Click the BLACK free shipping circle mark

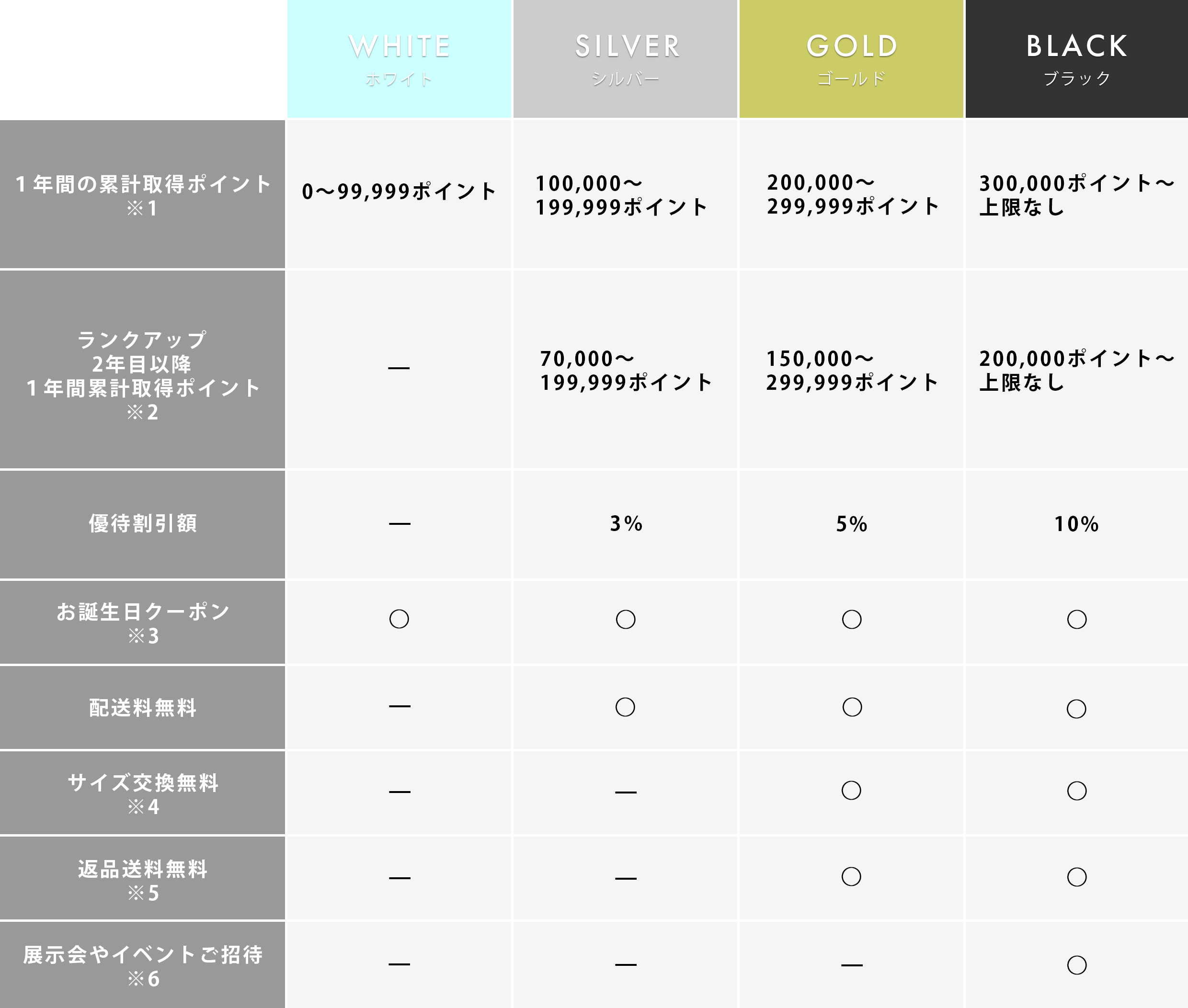(1076, 709)
